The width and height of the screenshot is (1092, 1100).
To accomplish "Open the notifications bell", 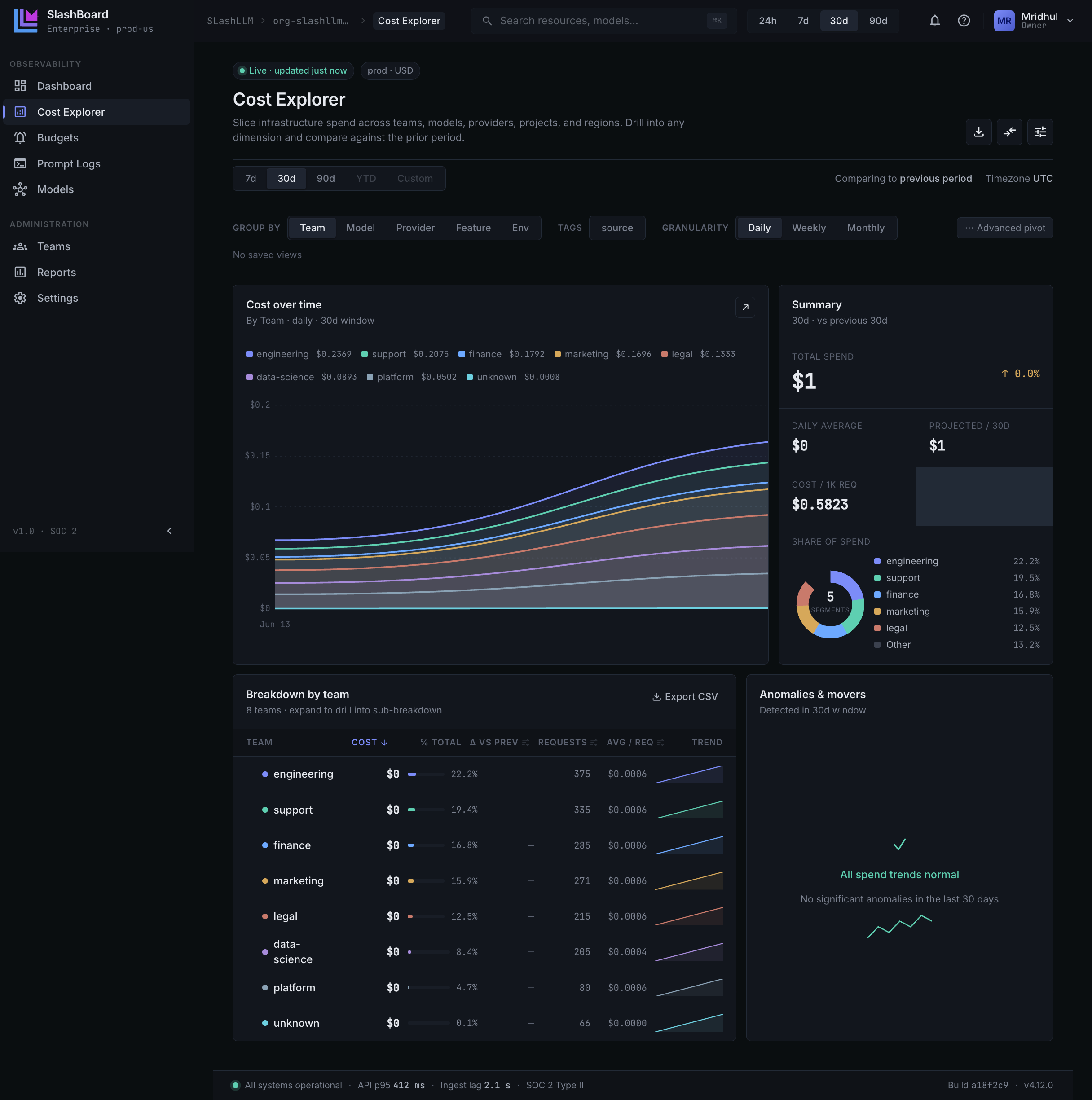I will pos(934,21).
